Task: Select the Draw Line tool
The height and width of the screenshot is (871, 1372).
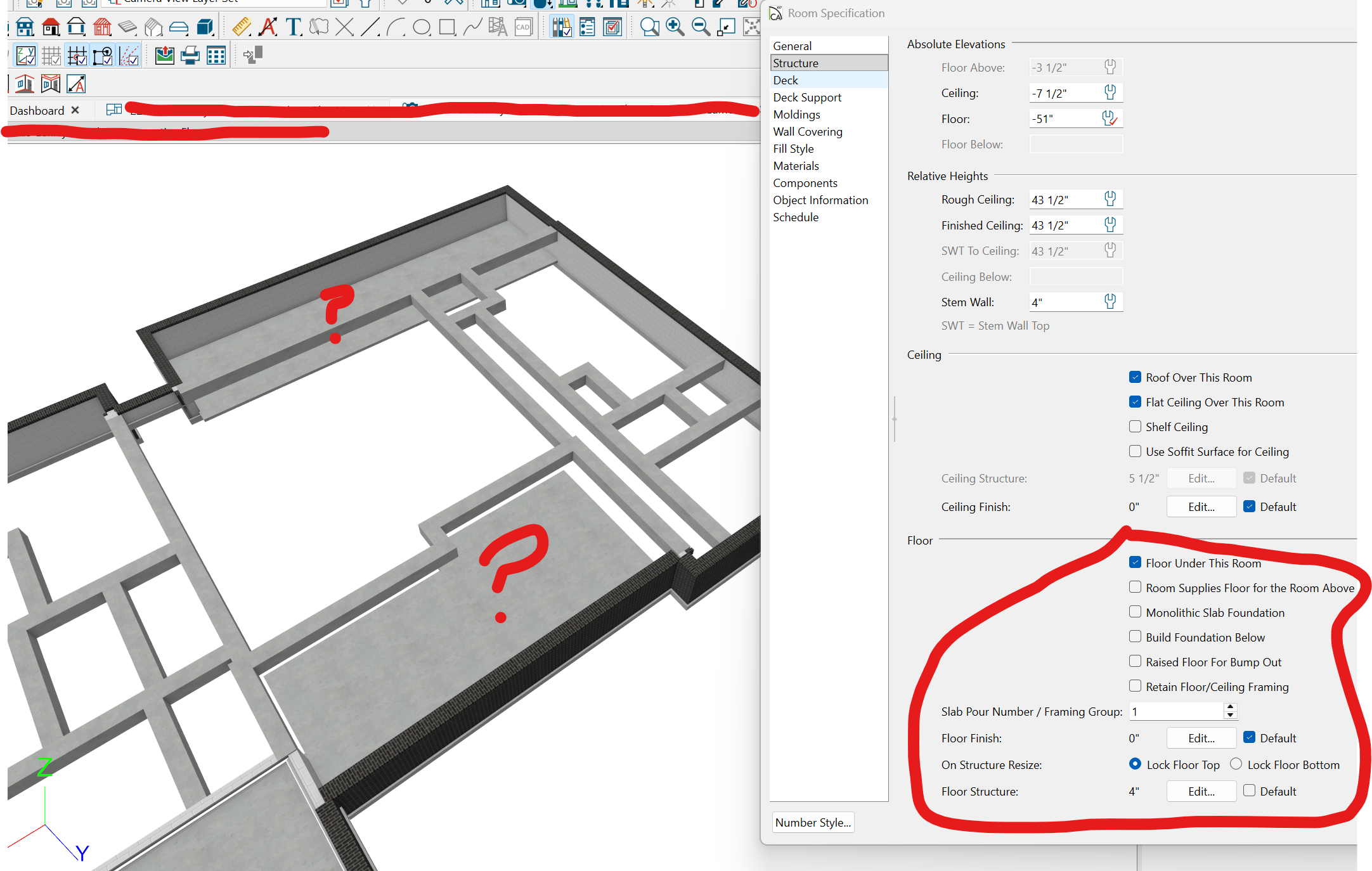Action: point(370,27)
